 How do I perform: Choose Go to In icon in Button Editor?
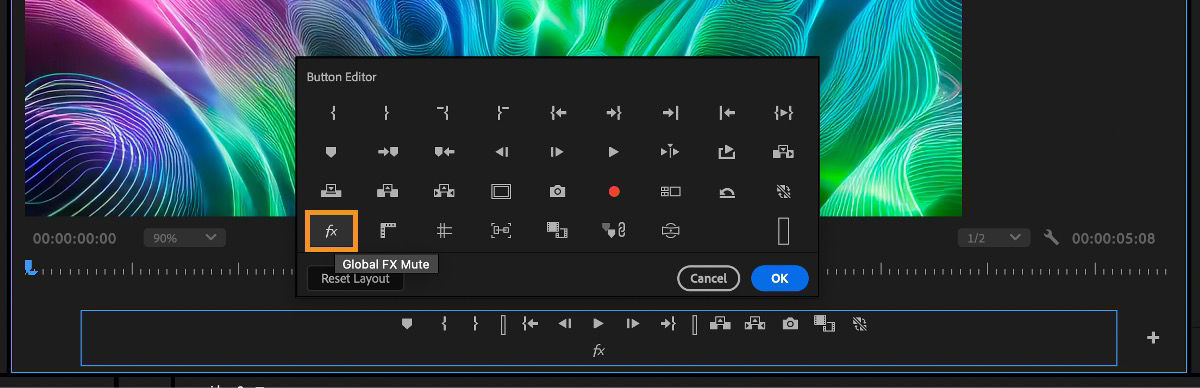tap(558, 113)
